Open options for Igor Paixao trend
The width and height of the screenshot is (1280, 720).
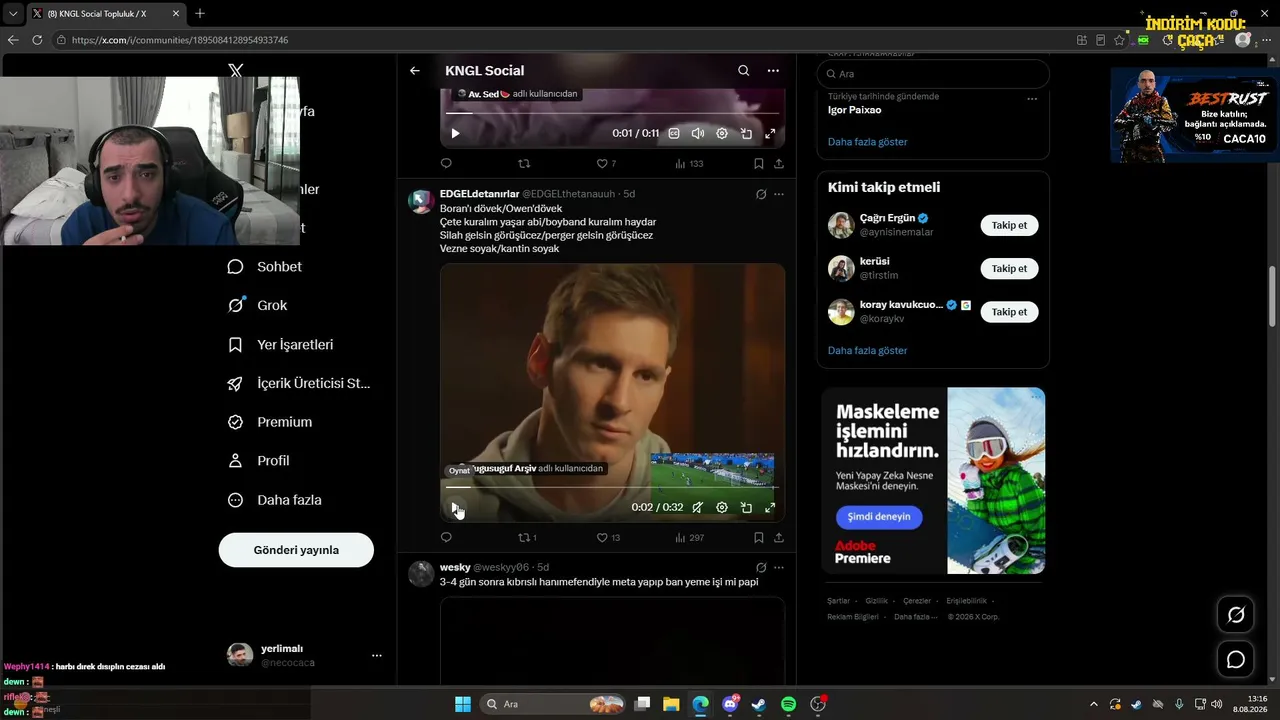1032,98
